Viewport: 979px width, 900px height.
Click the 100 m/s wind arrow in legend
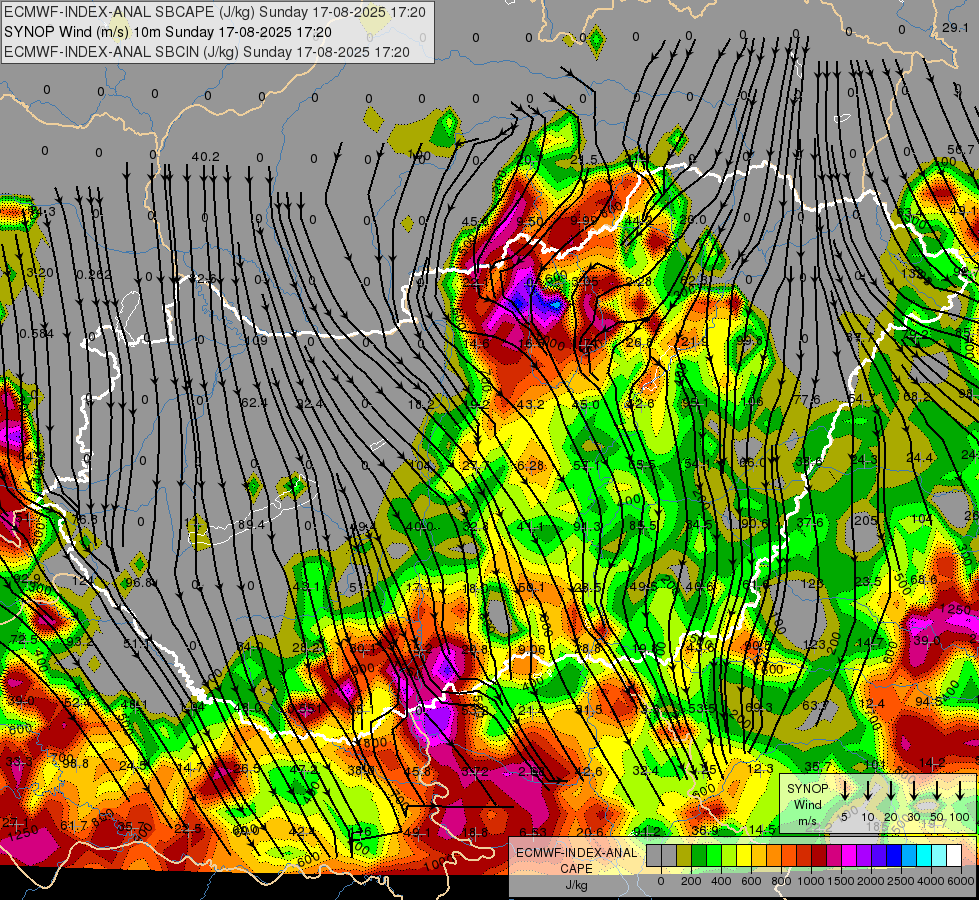[960, 789]
